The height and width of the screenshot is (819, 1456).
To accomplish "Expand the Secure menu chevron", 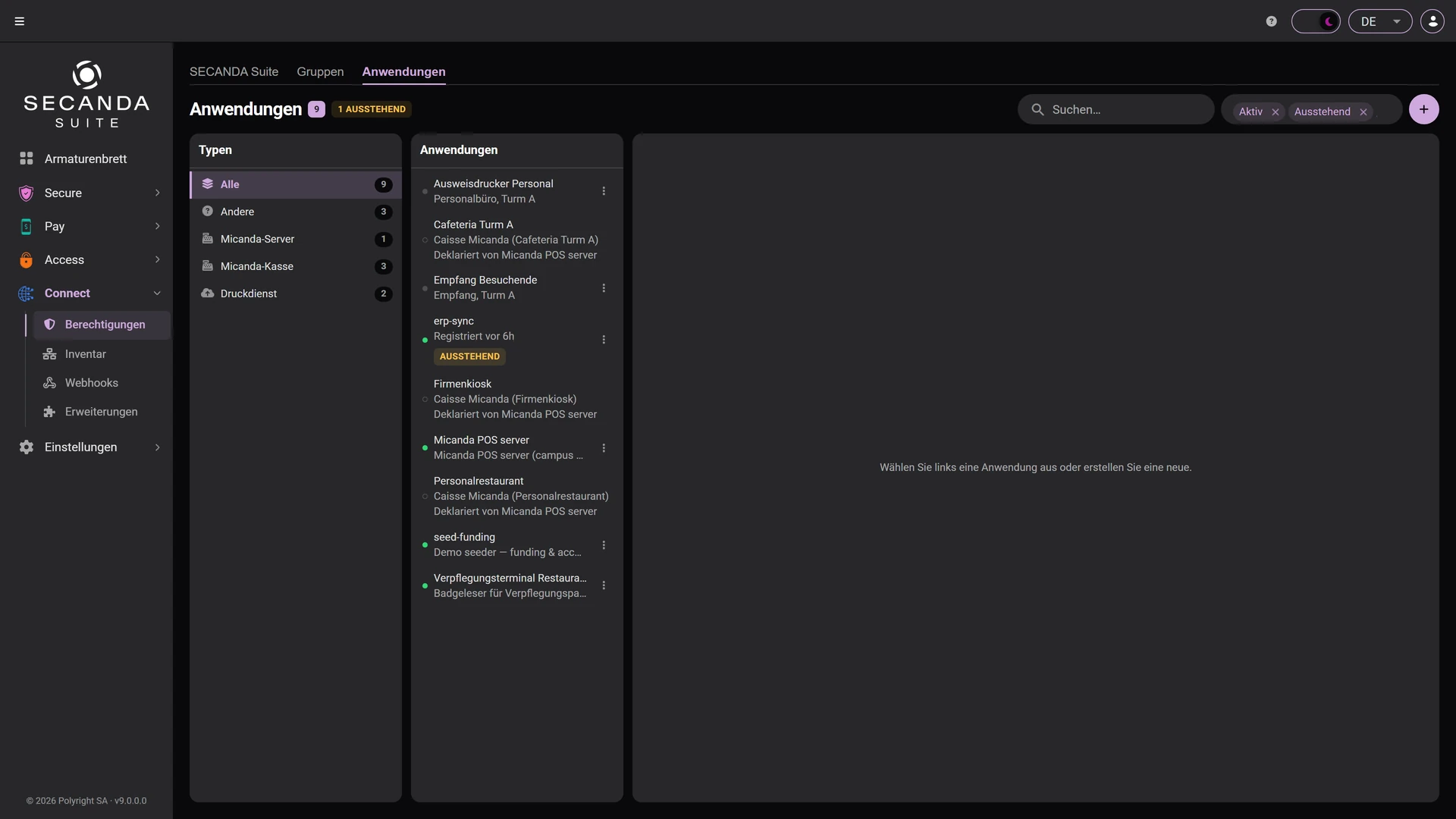I will [157, 193].
